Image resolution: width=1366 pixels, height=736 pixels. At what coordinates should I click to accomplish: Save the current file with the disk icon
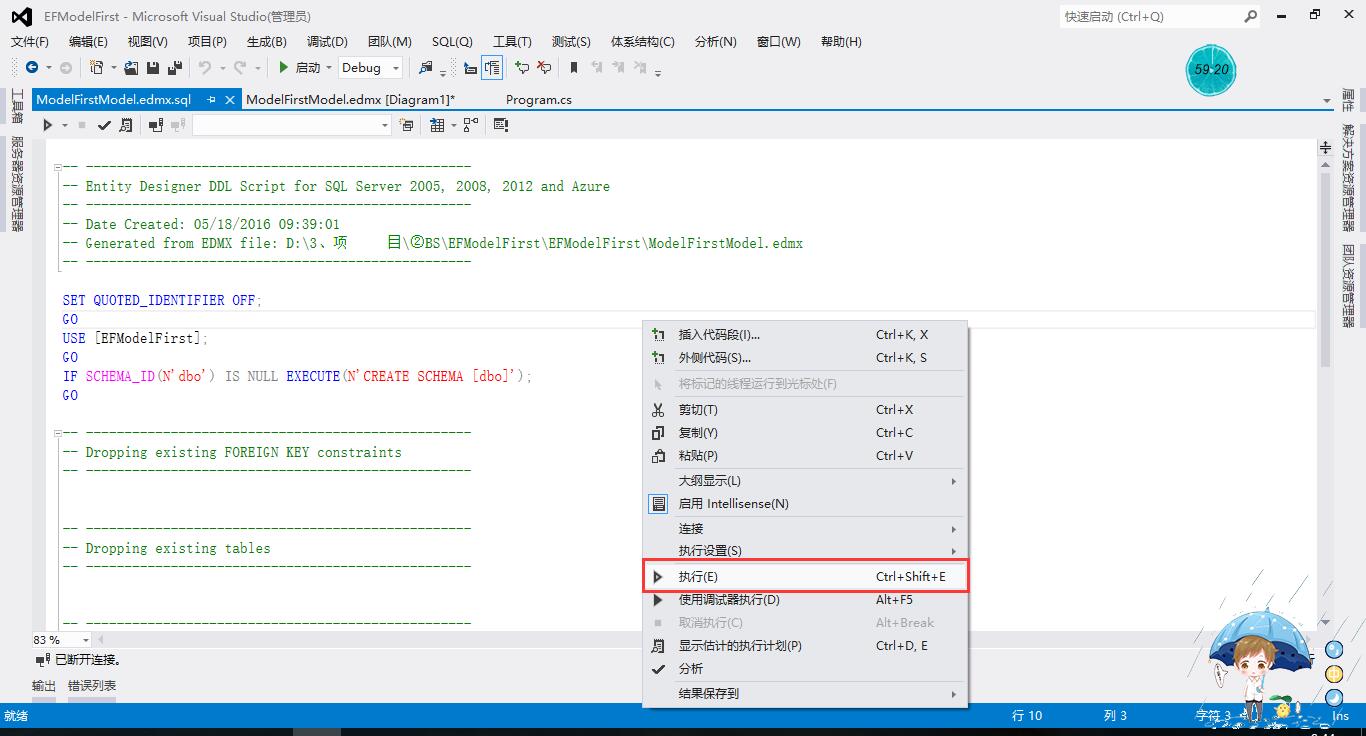[153, 67]
